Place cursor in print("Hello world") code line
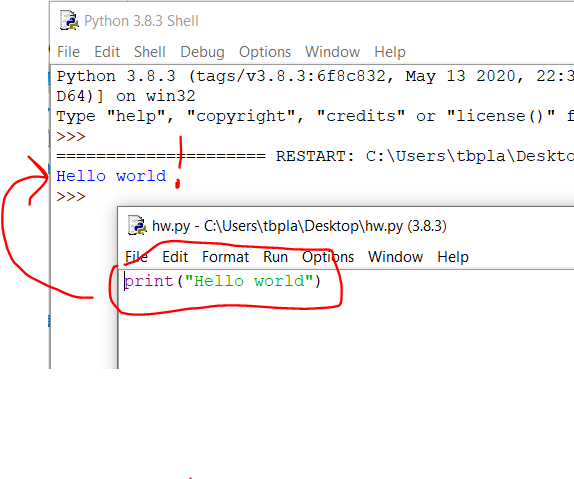 click(x=223, y=281)
